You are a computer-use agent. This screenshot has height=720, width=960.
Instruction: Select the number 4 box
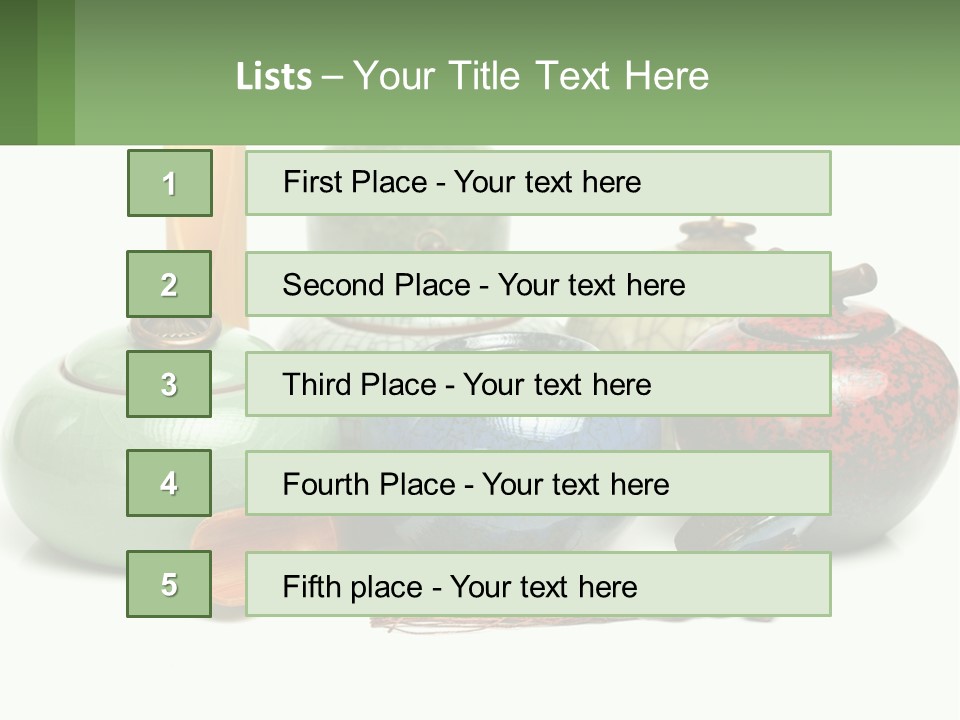click(x=169, y=483)
